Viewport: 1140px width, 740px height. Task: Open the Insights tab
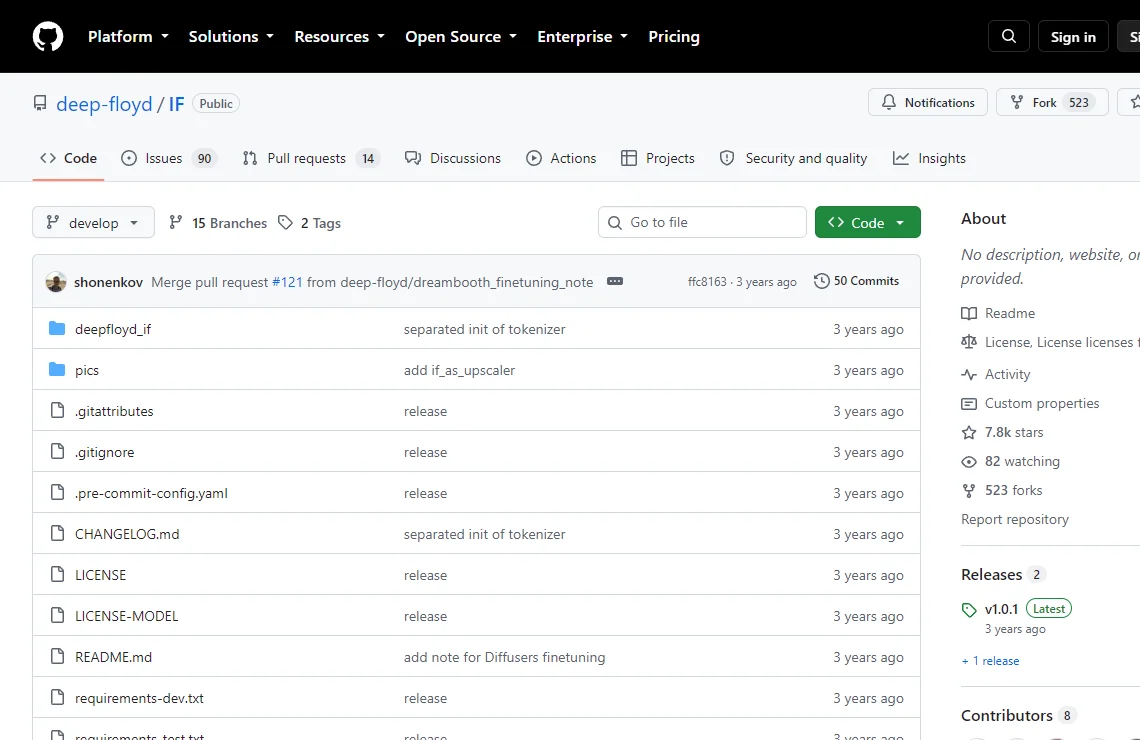click(x=929, y=158)
